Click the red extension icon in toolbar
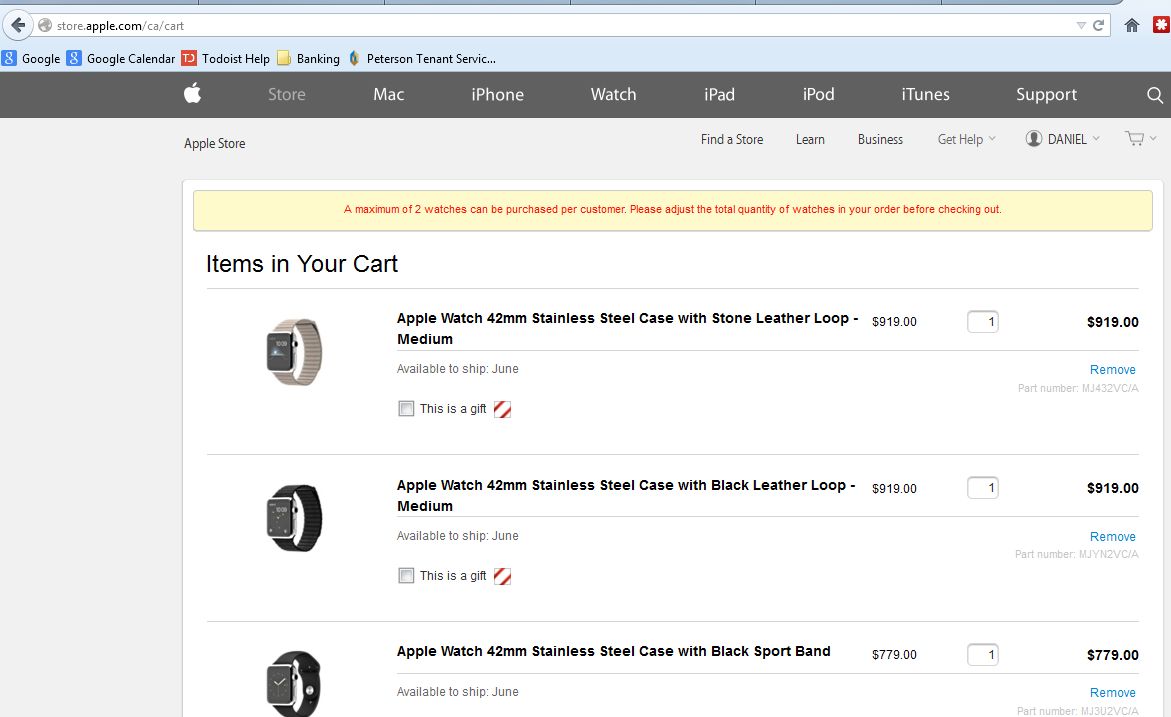The height and width of the screenshot is (717, 1171). (1161, 25)
